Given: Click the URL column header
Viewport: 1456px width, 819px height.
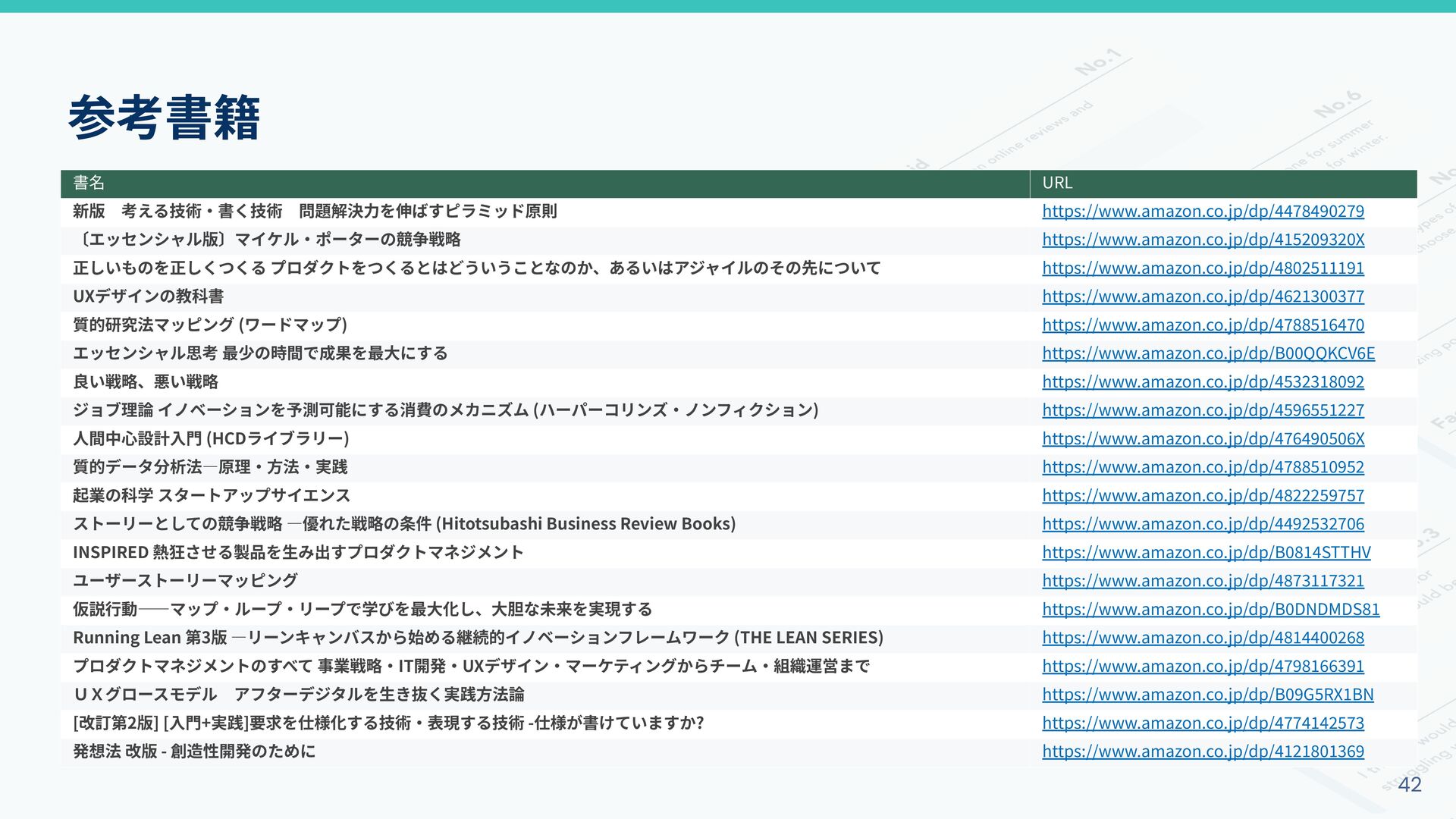Looking at the screenshot, I should (x=1057, y=183).
